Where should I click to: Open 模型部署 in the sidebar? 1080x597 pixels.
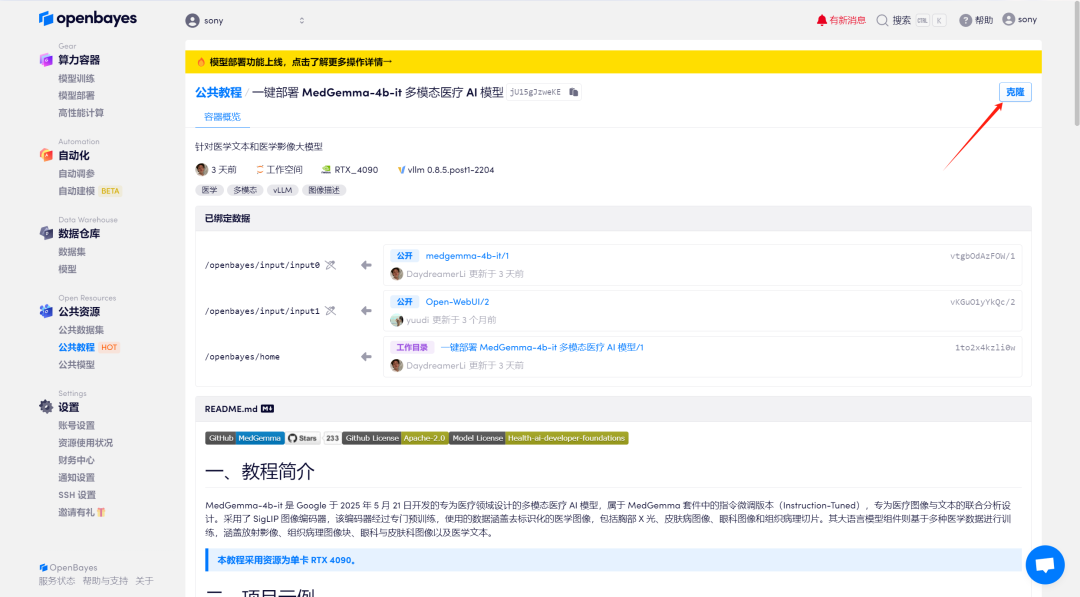point(76,96)
